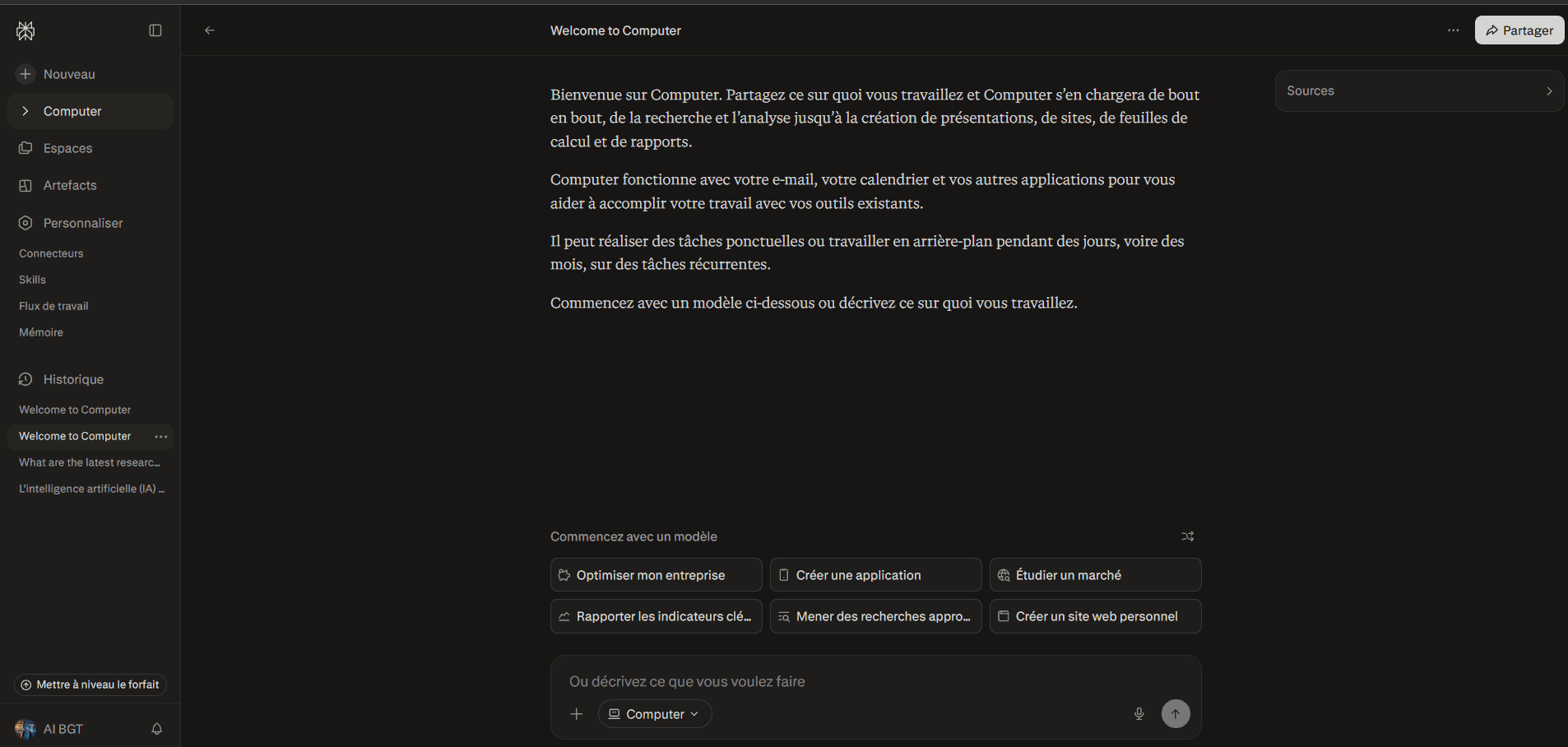Click Mettre à niveau le forfait
The height and width of the screenshot is (747, 1568).
pyautogui.click(x=90, y=684)
